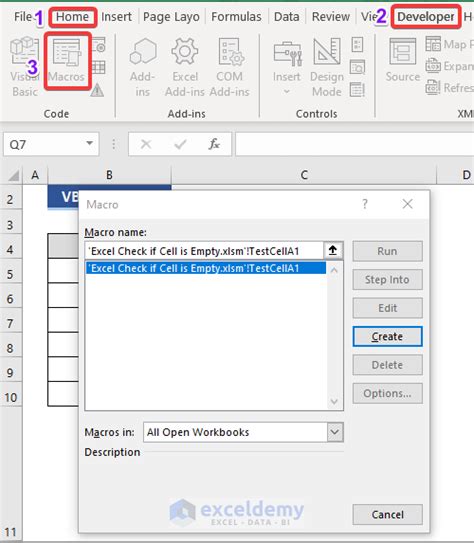Switch to the Page Layout tab

[x=171, y=17]
